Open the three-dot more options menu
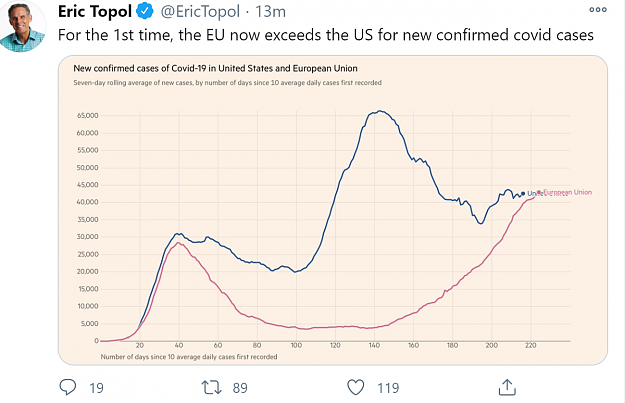 (x=598, y=10)
